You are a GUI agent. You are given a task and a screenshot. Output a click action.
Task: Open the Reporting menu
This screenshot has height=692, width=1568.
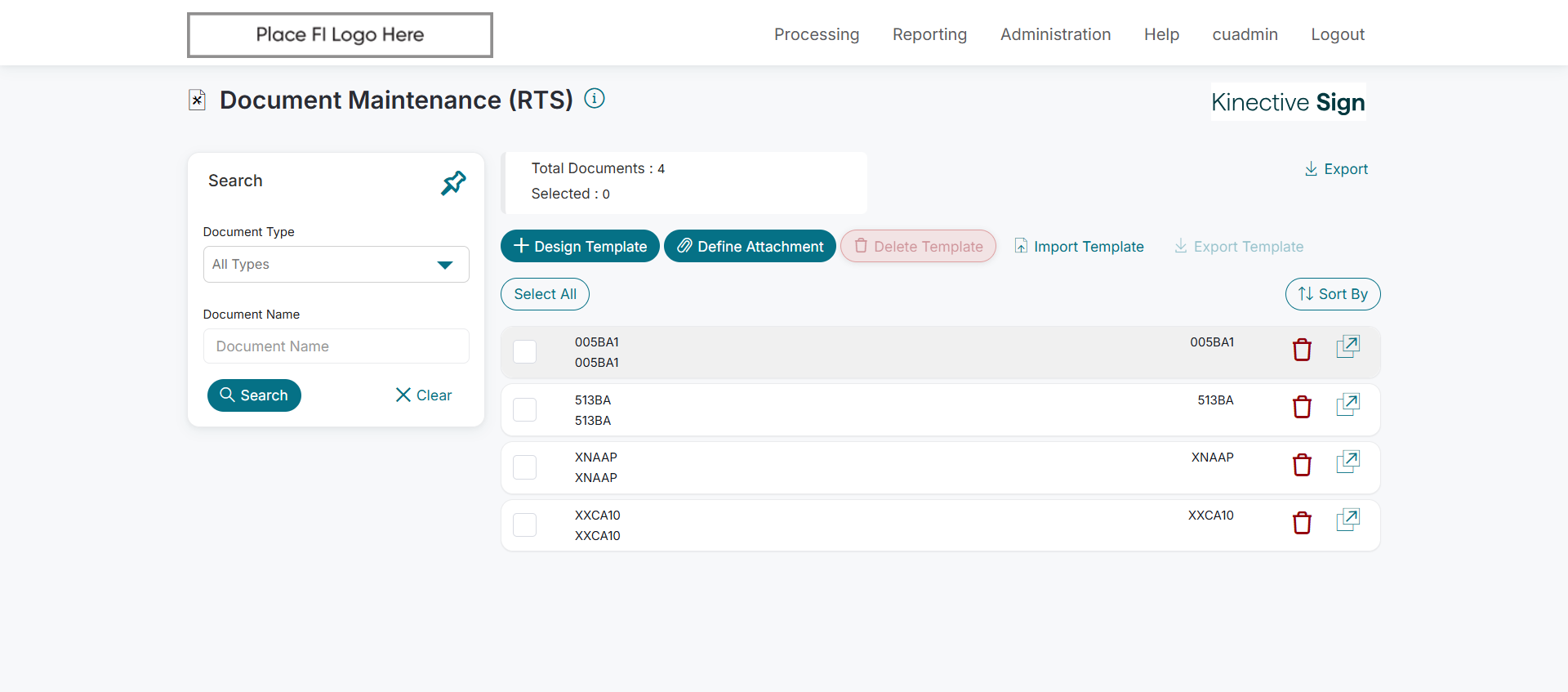[929, 34]
